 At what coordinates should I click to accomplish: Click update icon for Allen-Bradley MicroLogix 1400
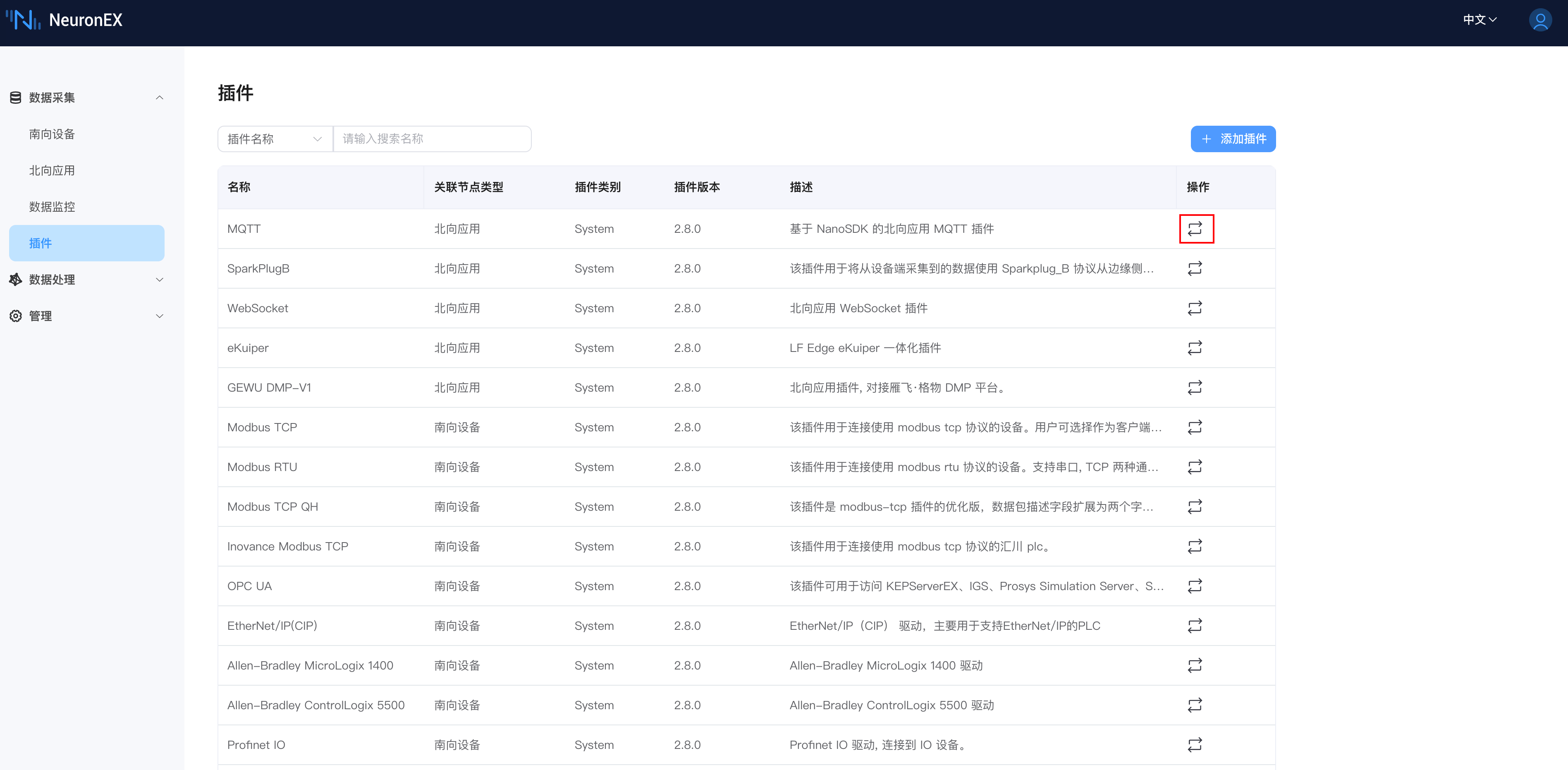tap(1194, 665)
